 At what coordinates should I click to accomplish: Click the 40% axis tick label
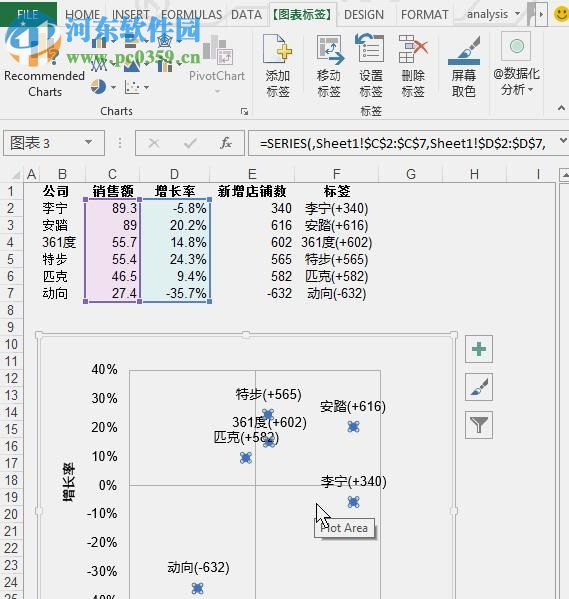(x=104, y=369)
